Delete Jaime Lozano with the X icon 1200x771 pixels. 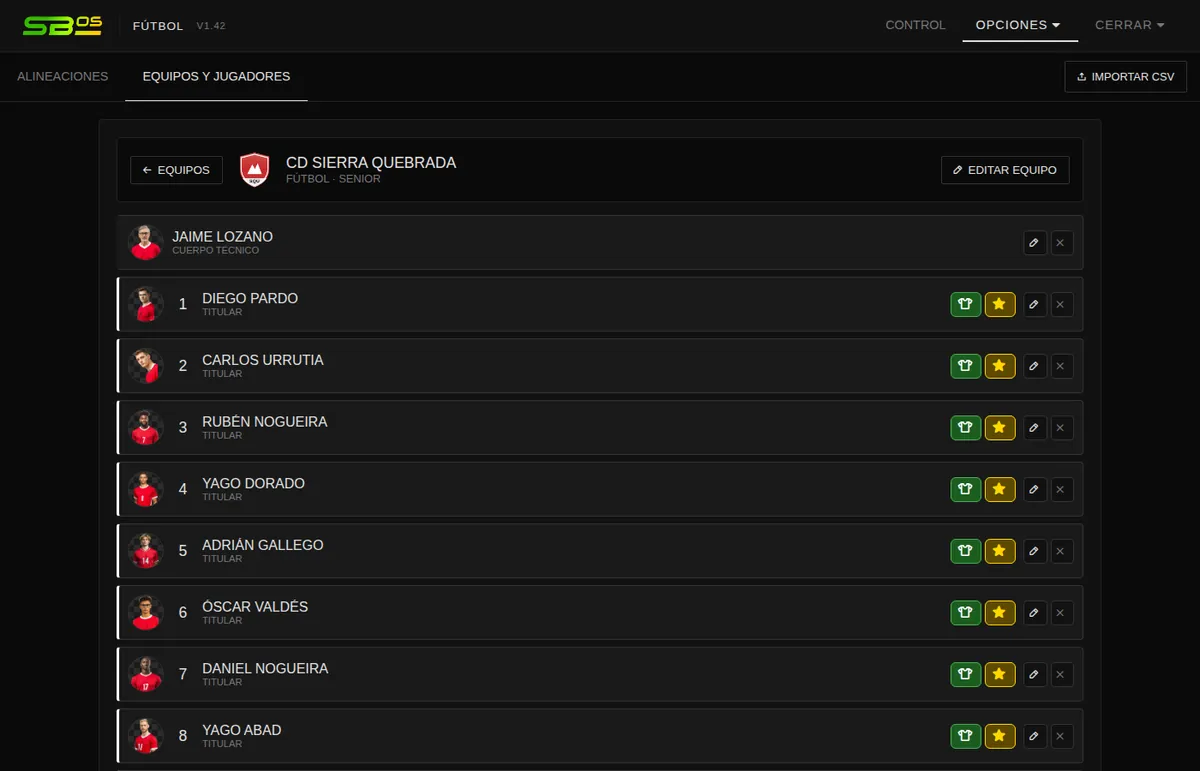[x=1061, y=243]
